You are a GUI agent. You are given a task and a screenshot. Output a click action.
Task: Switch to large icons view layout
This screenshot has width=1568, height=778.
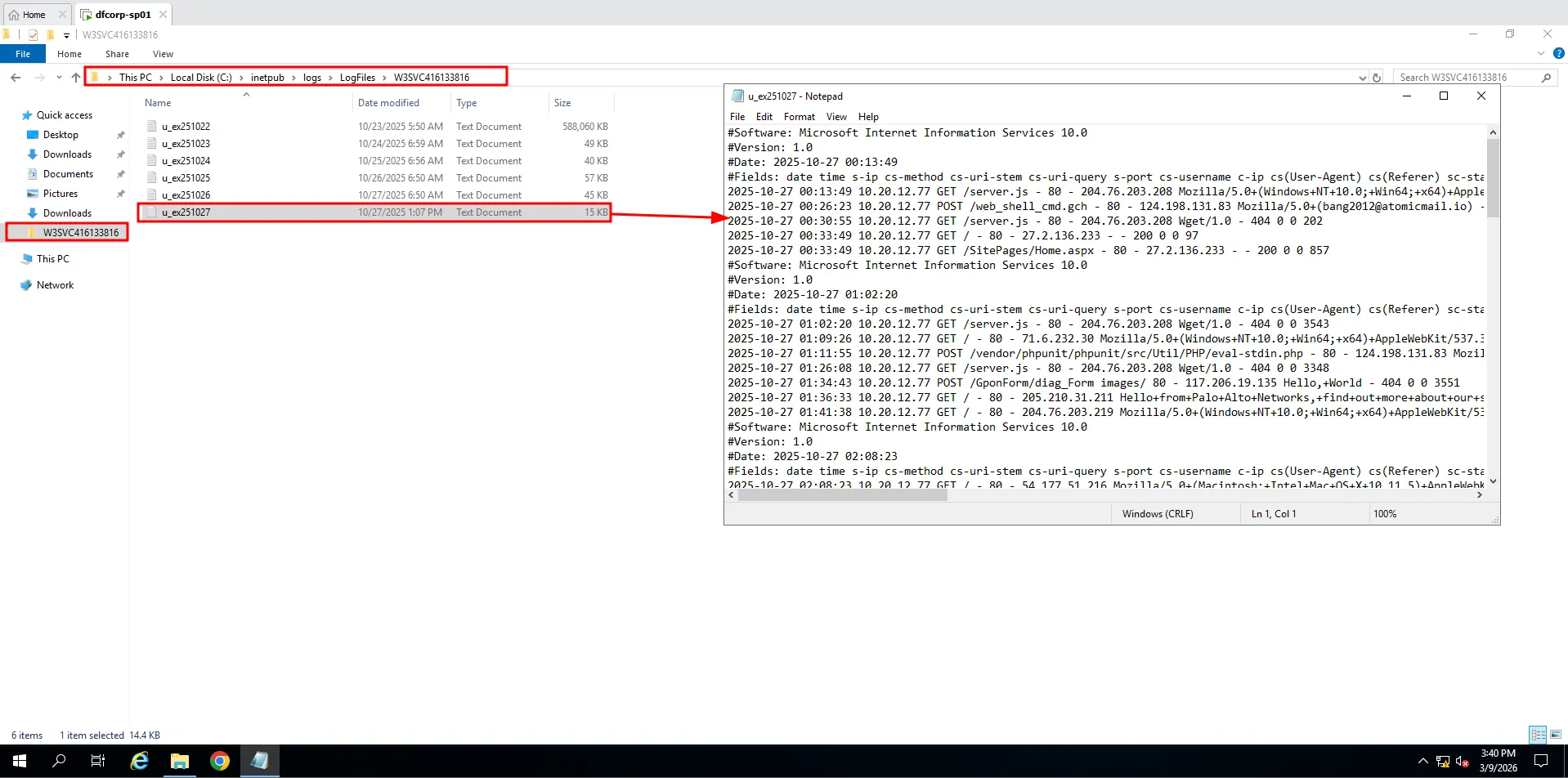pyautogui.click(x=1555, y=735)
